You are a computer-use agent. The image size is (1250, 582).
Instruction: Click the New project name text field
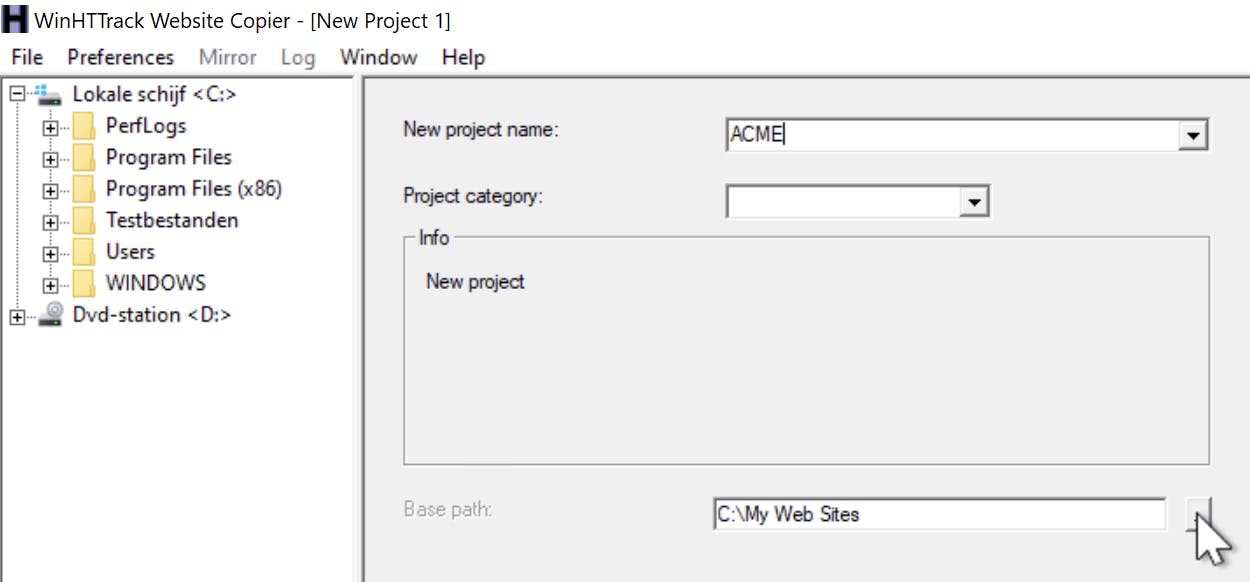[x=950, y=135]
